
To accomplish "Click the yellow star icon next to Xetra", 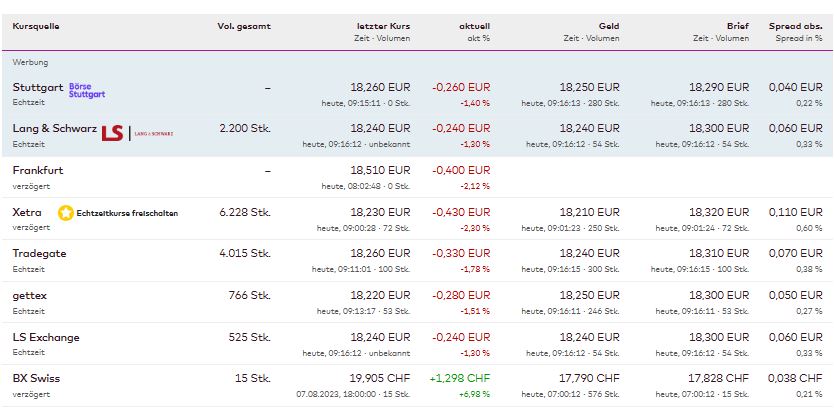I will pyautogui.click(x=66, y=212).
